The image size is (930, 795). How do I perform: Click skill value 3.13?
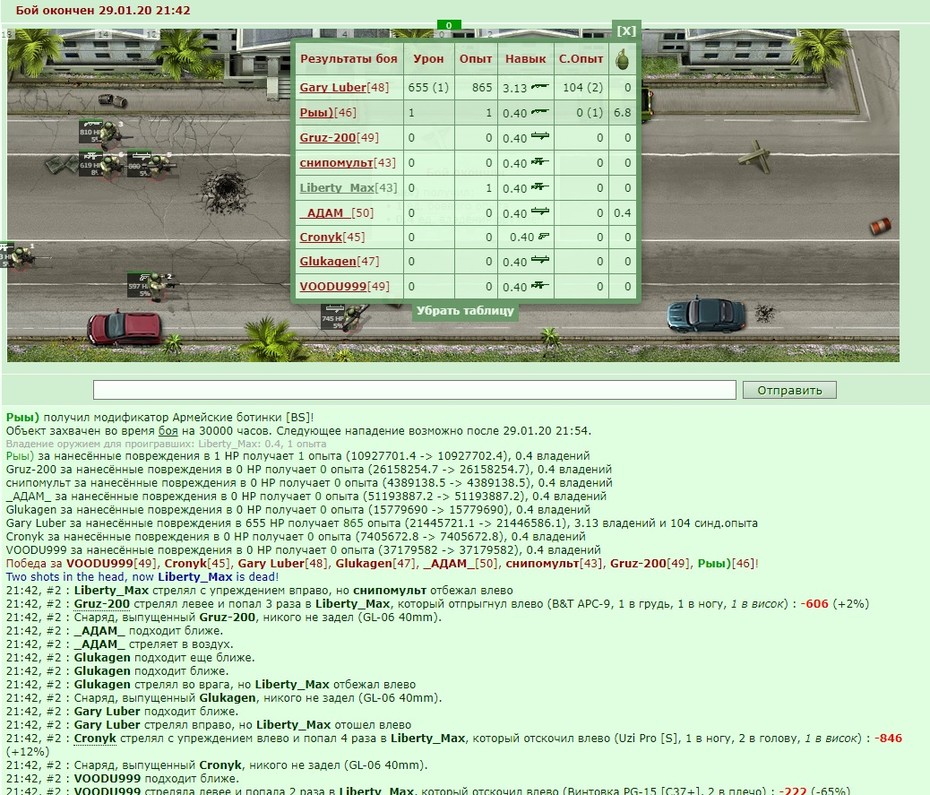point(514,88)
